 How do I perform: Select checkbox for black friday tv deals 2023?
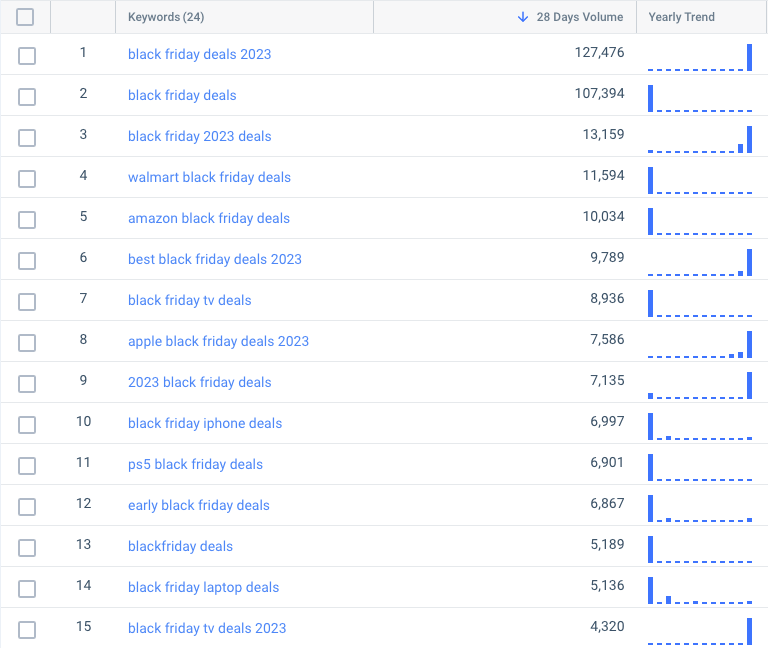(27, 629)
